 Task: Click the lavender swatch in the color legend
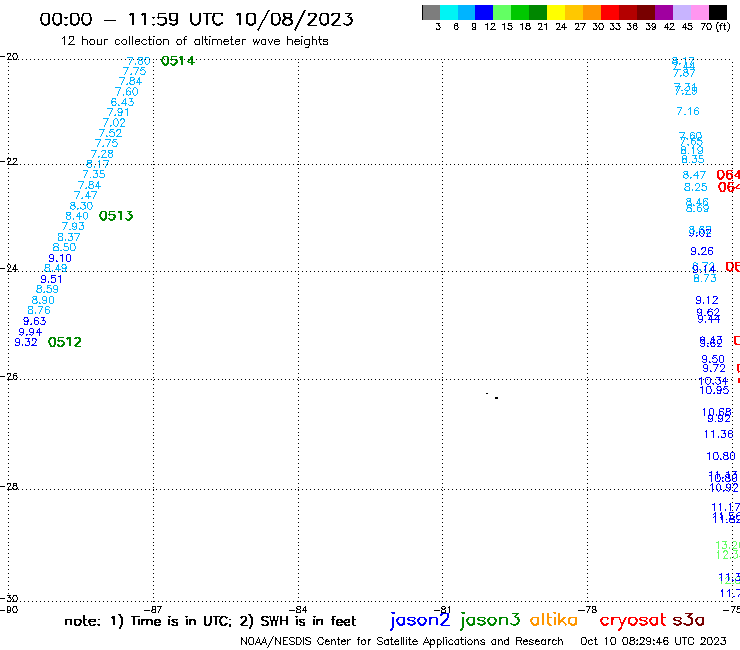click(682, 12)
